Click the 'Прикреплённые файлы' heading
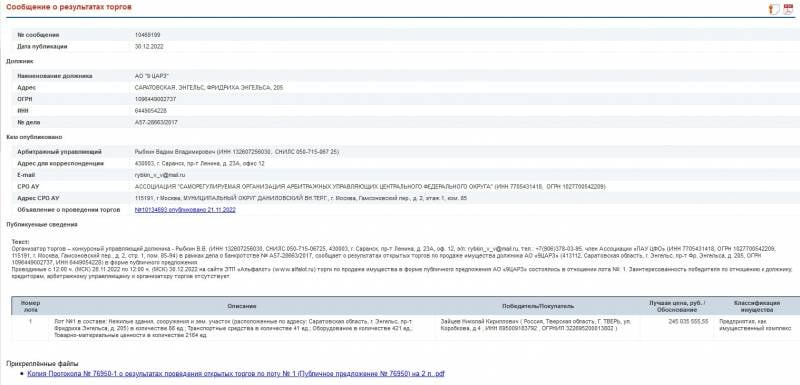Screen dimensions: 800x385 (x=42, y=364)
